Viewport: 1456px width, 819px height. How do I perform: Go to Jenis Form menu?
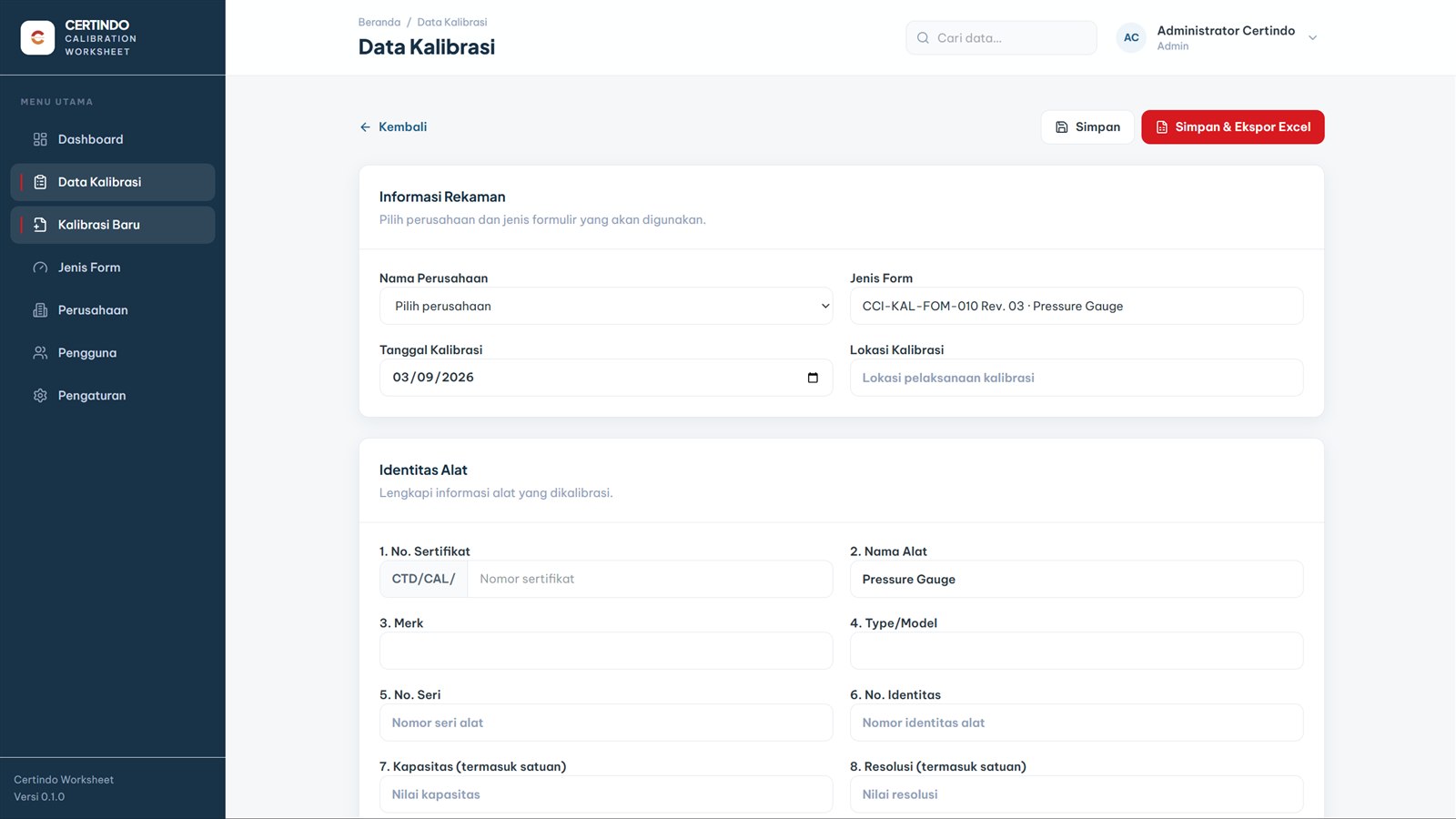(113, 268)
